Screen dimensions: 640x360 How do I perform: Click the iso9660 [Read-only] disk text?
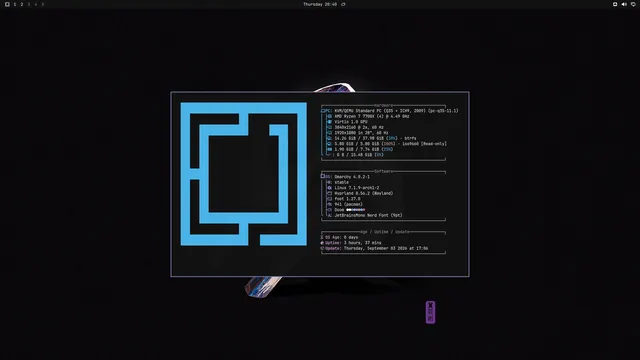click(x=391, y=144)
